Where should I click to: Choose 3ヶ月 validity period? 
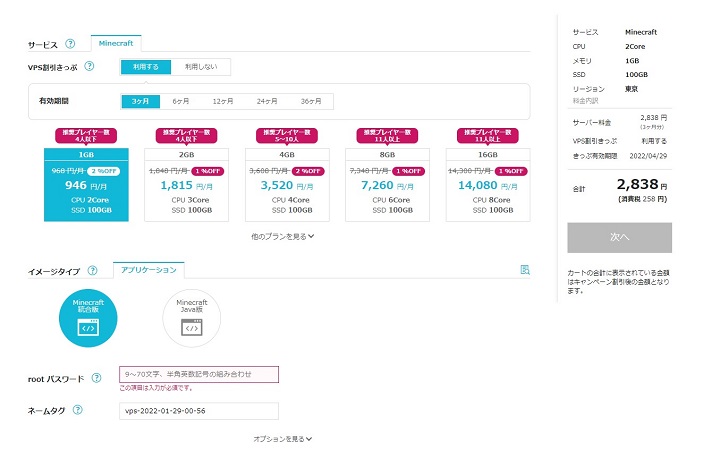(x=141, y=101)
